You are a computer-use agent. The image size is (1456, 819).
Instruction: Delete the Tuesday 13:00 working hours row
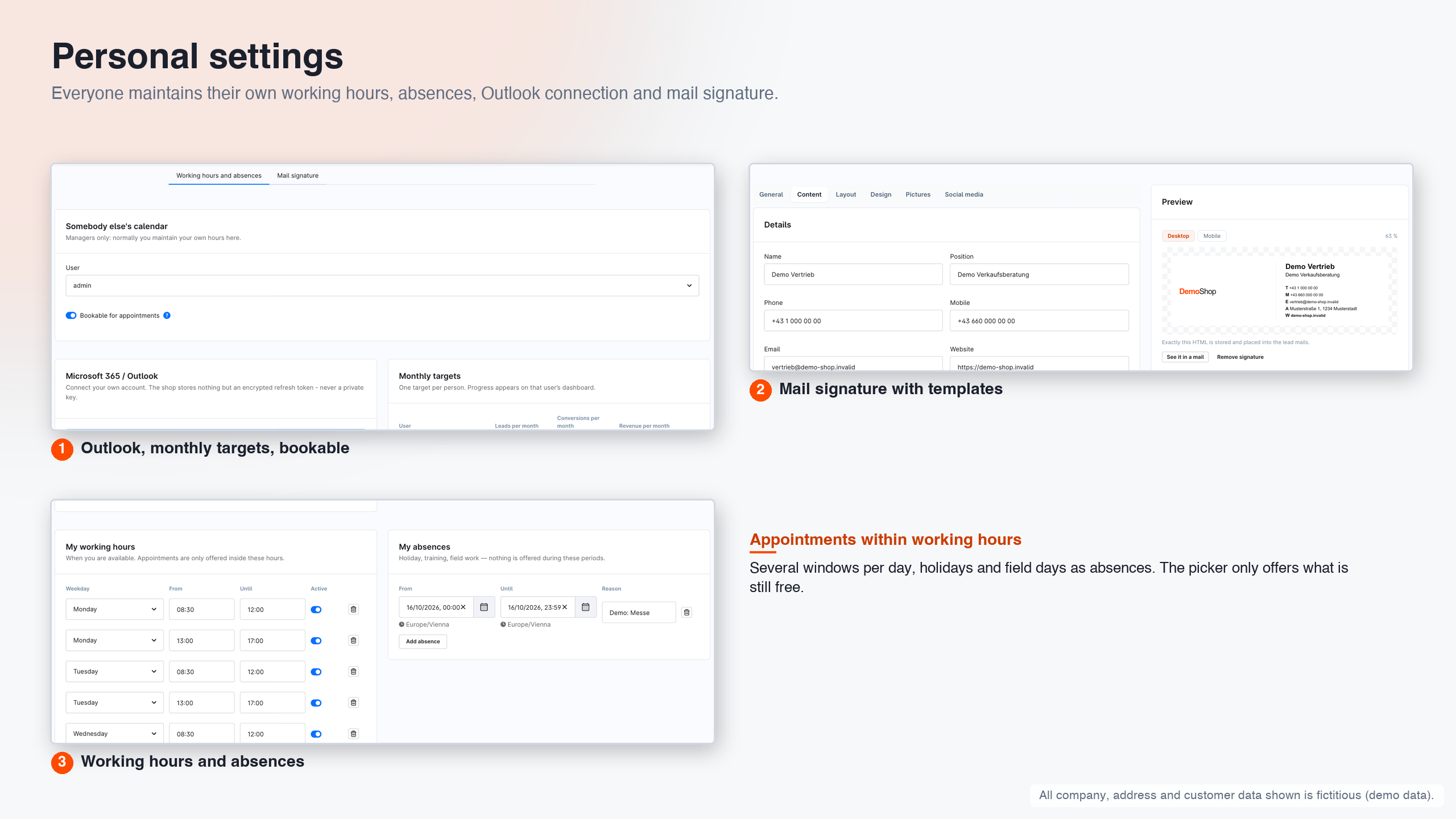click(x=353, y=702)
